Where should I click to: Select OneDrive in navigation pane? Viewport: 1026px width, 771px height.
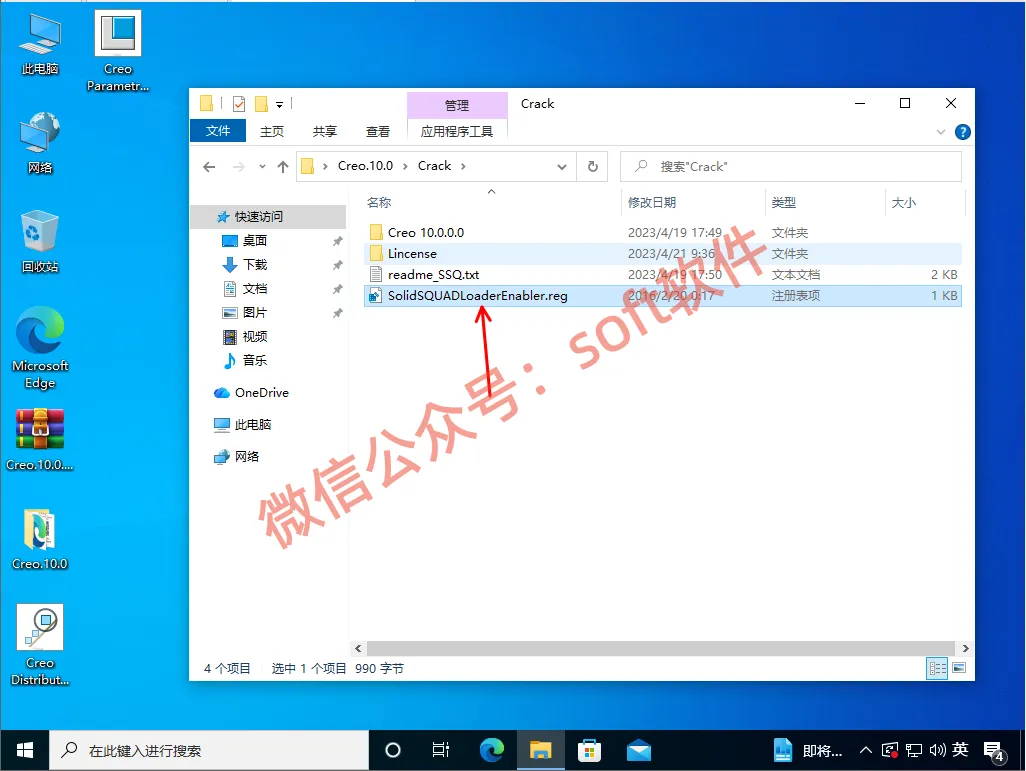[x=261, y=393]
